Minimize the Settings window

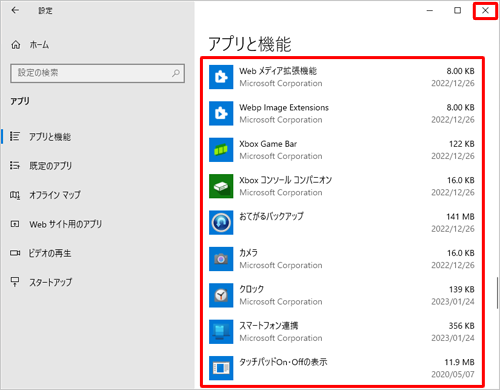tap(430, 11)
